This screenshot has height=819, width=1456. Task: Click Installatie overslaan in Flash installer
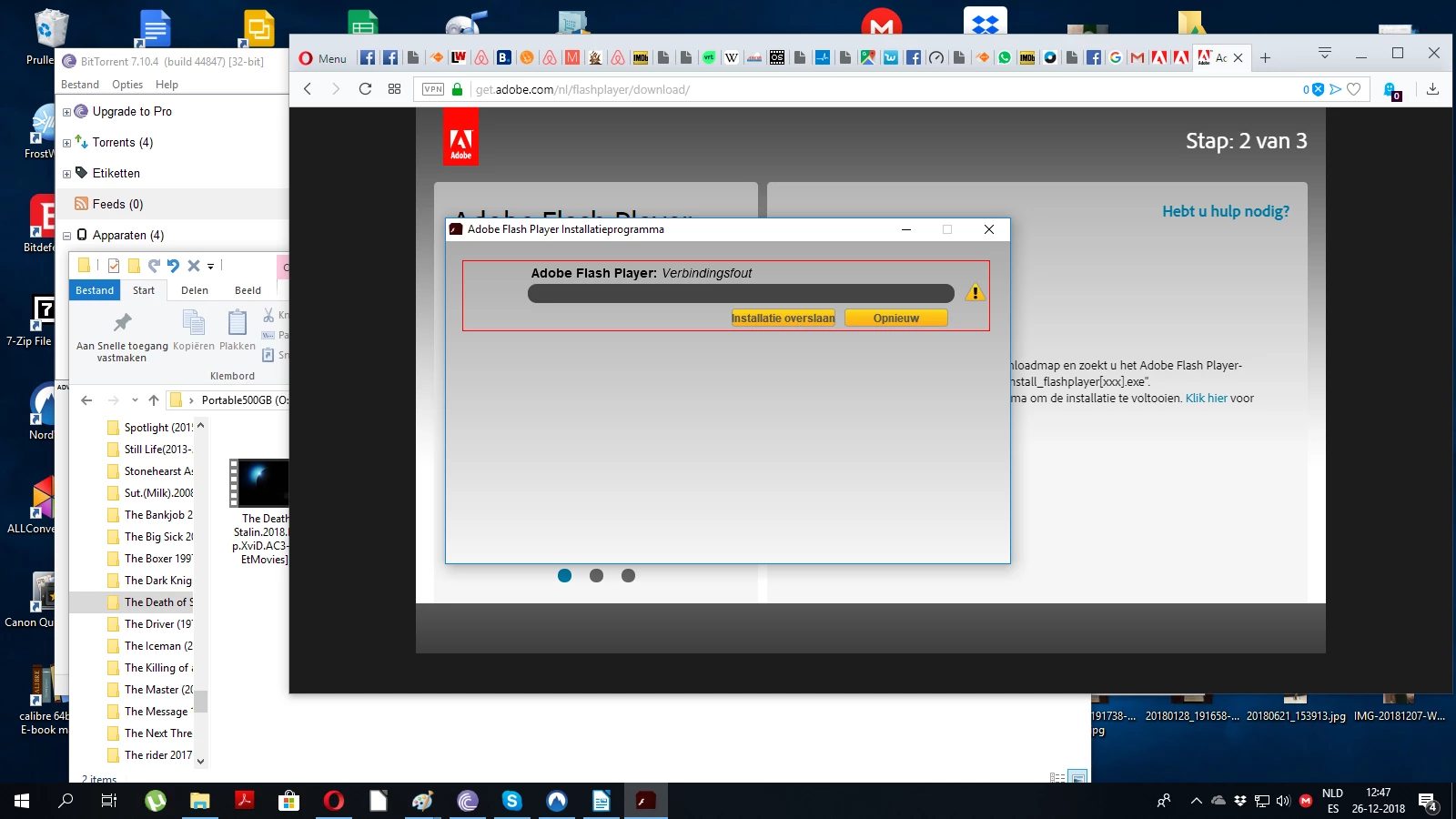[783, 318]
